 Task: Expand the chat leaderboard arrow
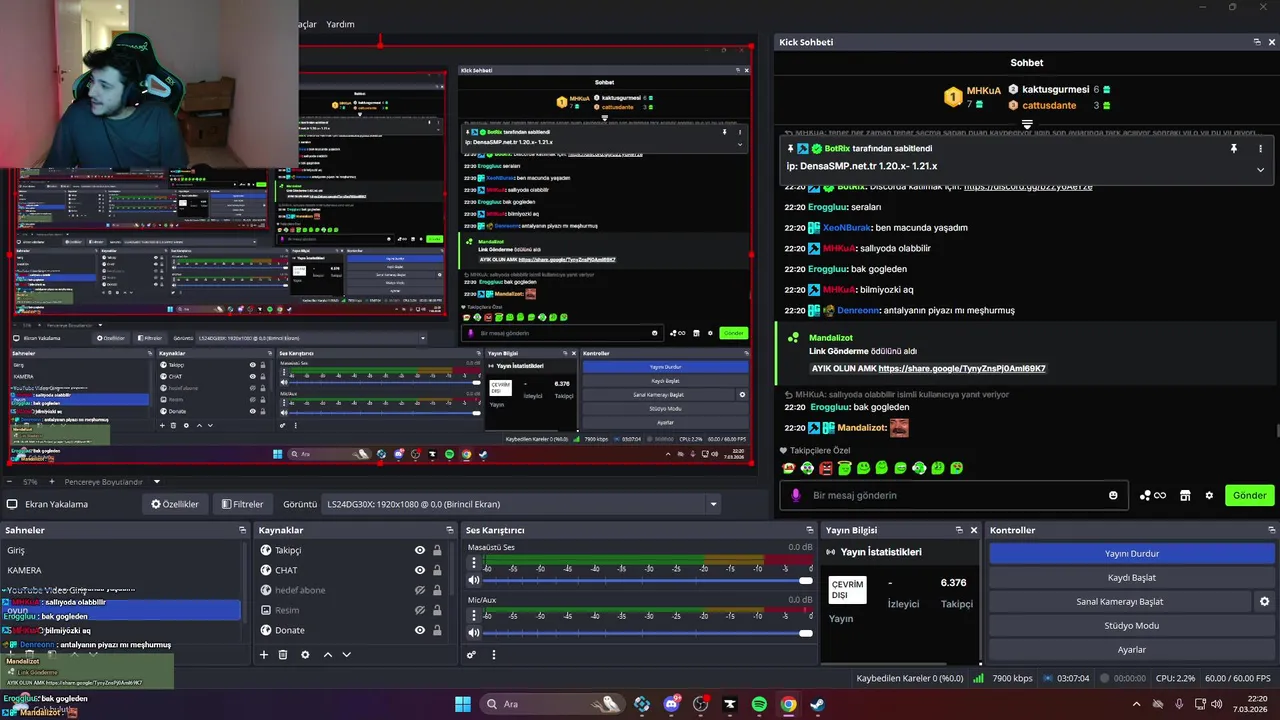pos(1027,125)
